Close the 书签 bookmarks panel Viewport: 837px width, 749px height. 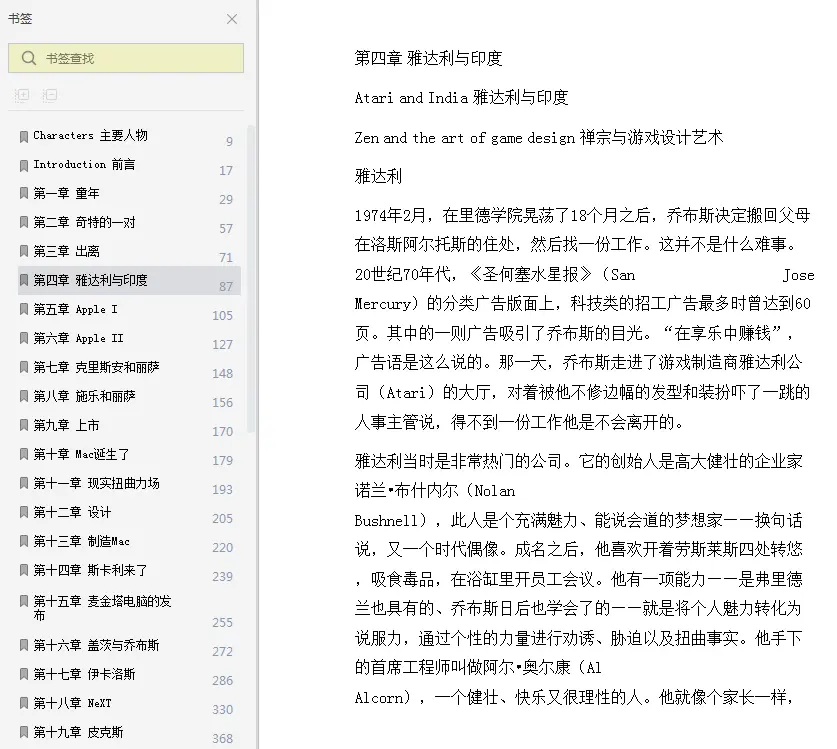click(x=232, y=19)
